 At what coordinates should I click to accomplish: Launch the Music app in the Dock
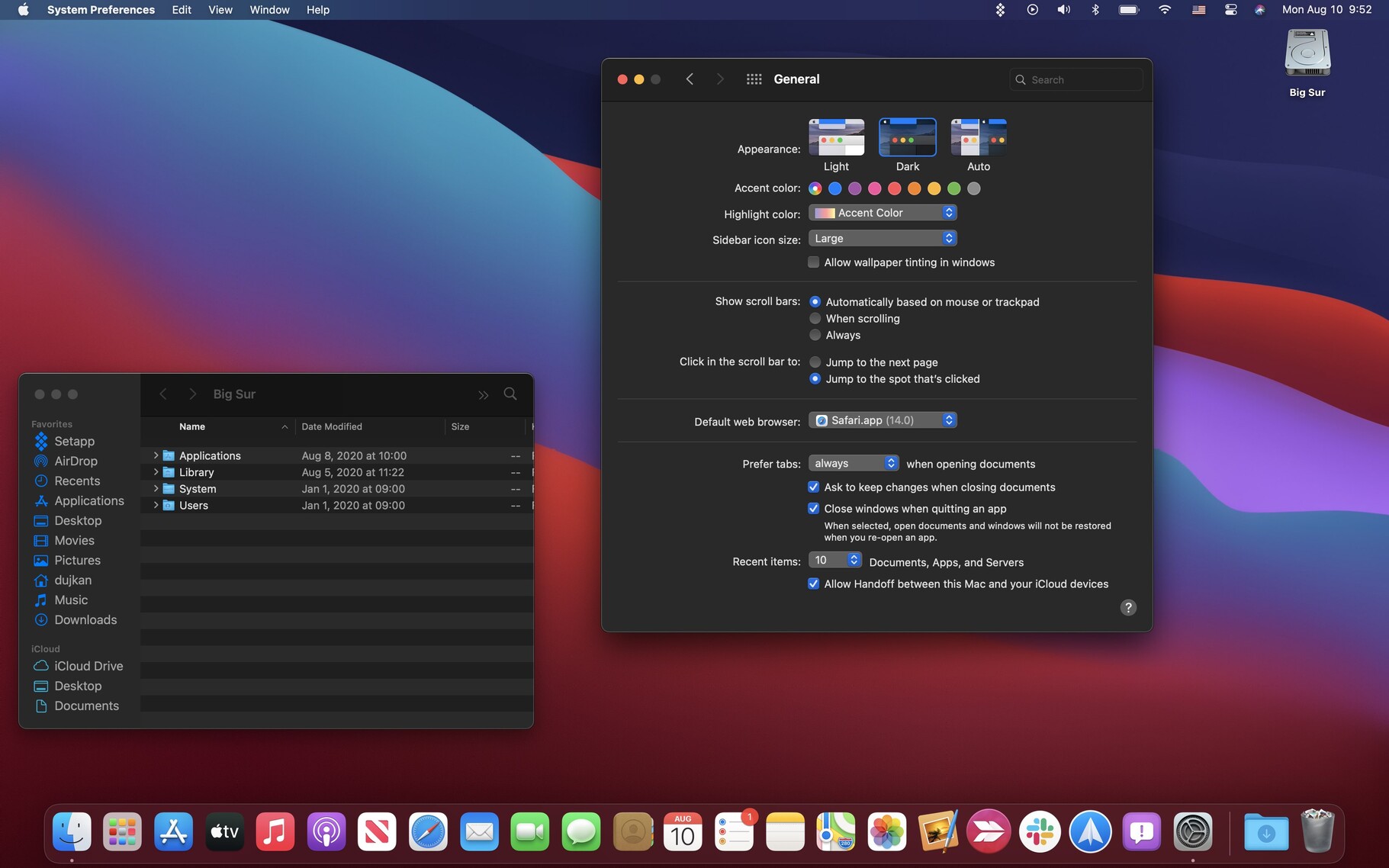(x=275, y=831)
